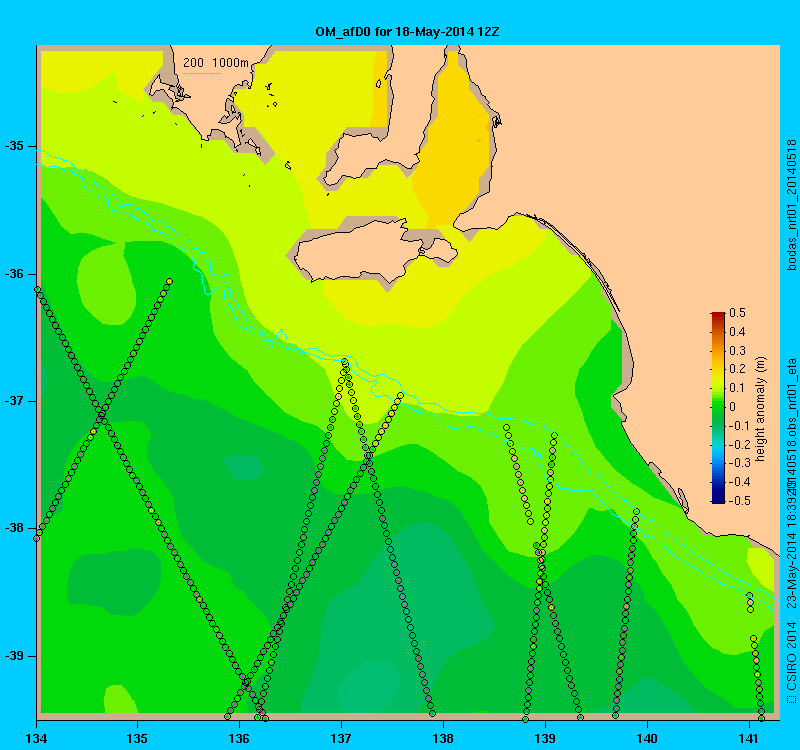Image resolution: width=800 pixels, height=750 pixels.
Task: Click the '-0.4' colorbar tick label
Action: (739, 482)
